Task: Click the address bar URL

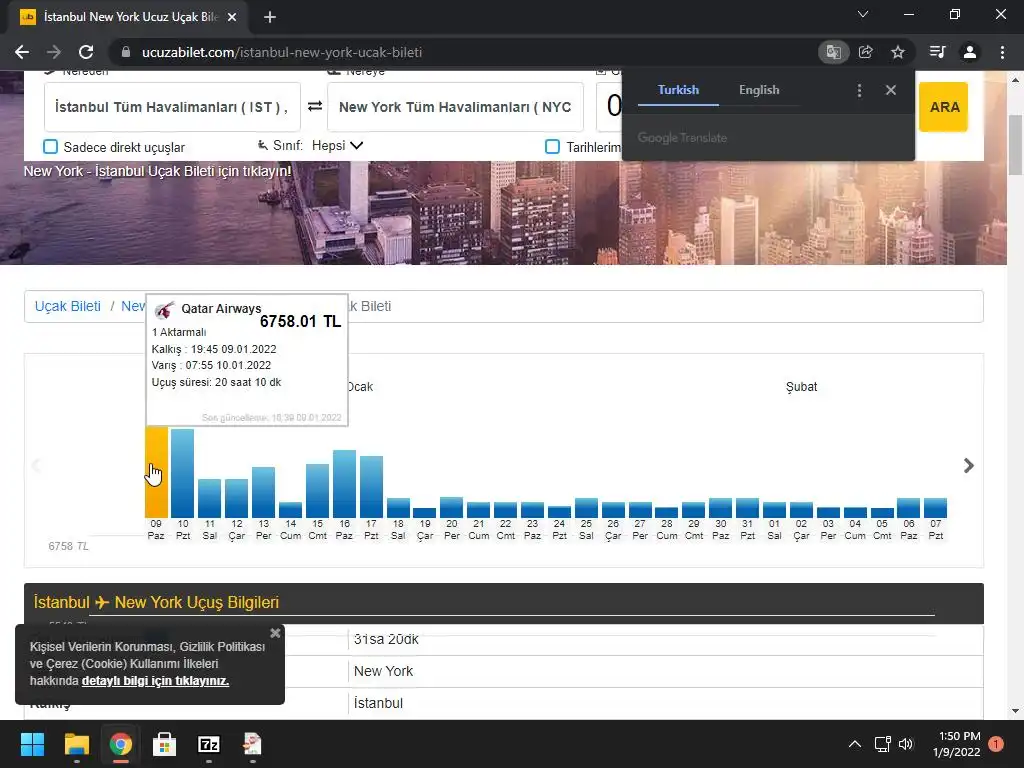Action: point(282,52)
